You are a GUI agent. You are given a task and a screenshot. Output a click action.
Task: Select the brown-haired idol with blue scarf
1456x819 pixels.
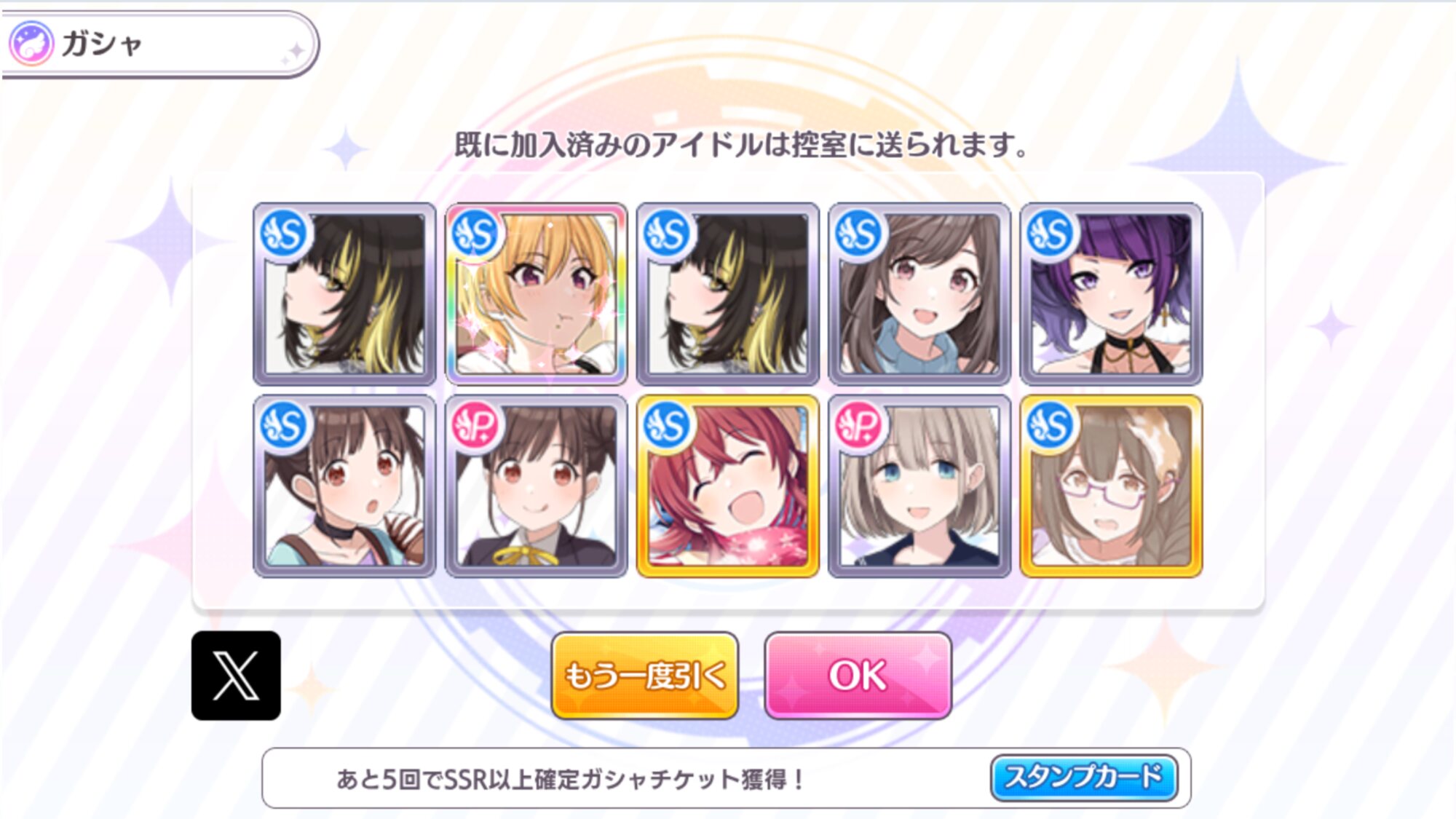click(x=919, y=294)
